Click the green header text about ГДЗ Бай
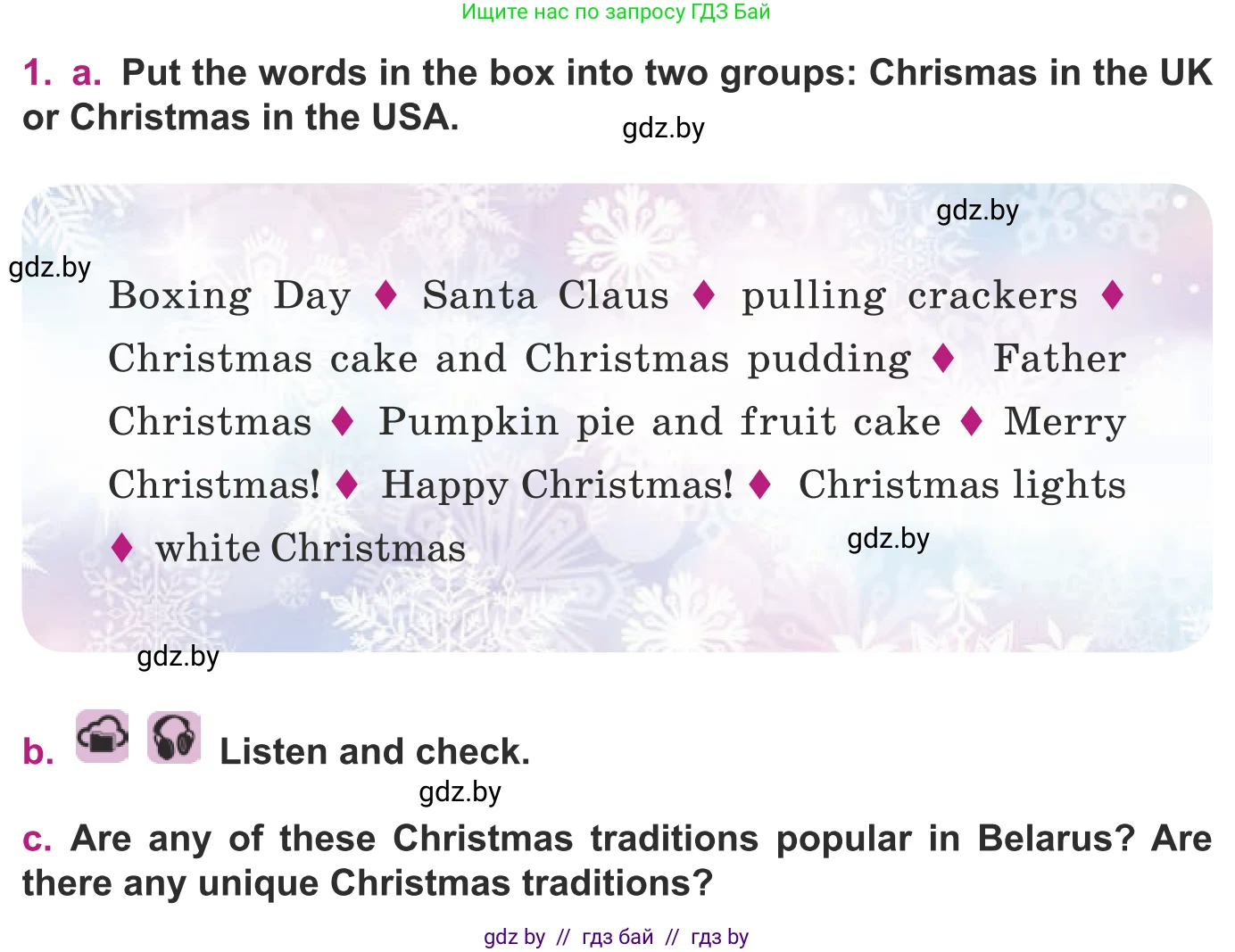 [616, 12]
